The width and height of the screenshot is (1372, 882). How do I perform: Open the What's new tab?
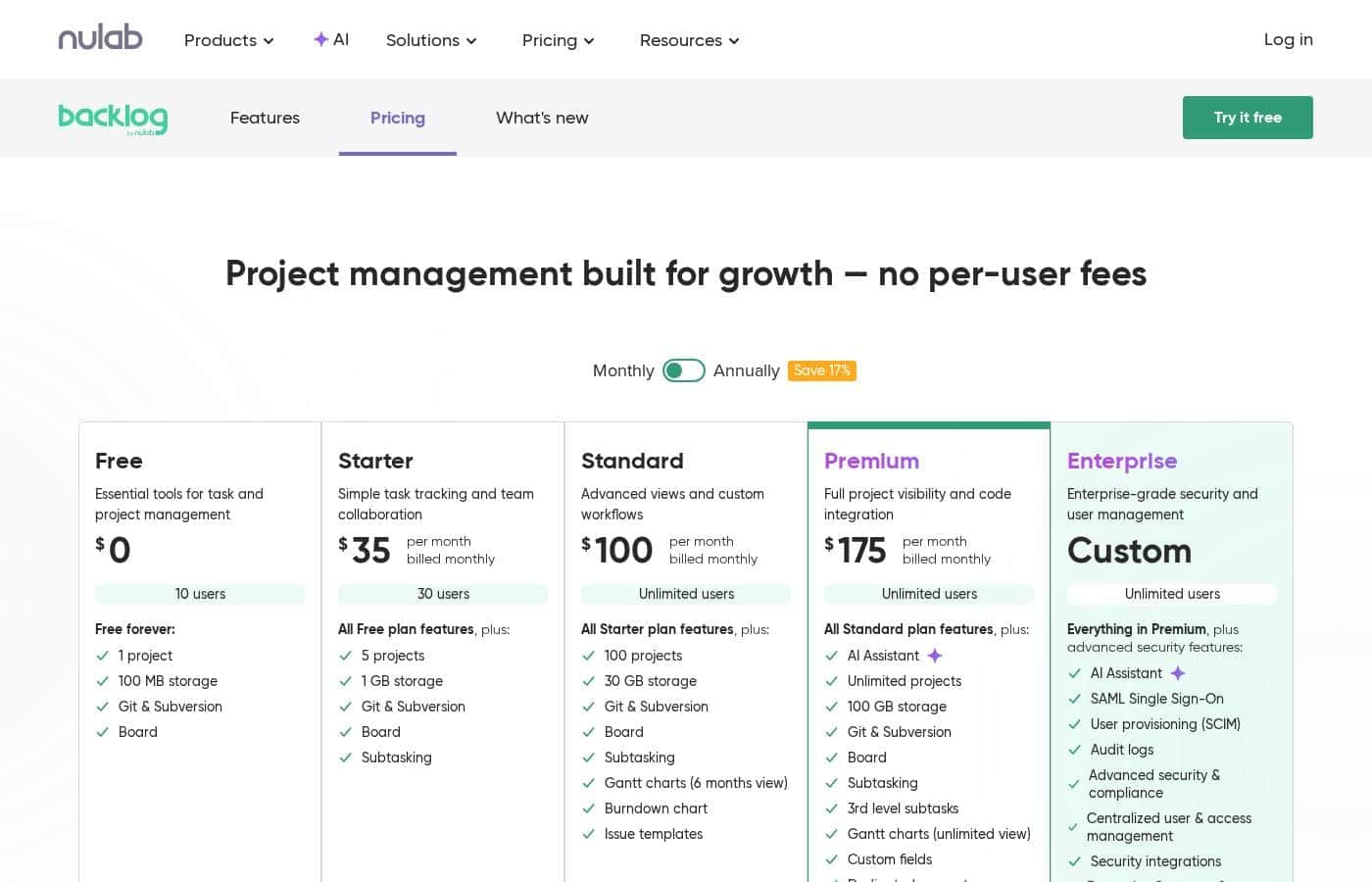point(542,118)
